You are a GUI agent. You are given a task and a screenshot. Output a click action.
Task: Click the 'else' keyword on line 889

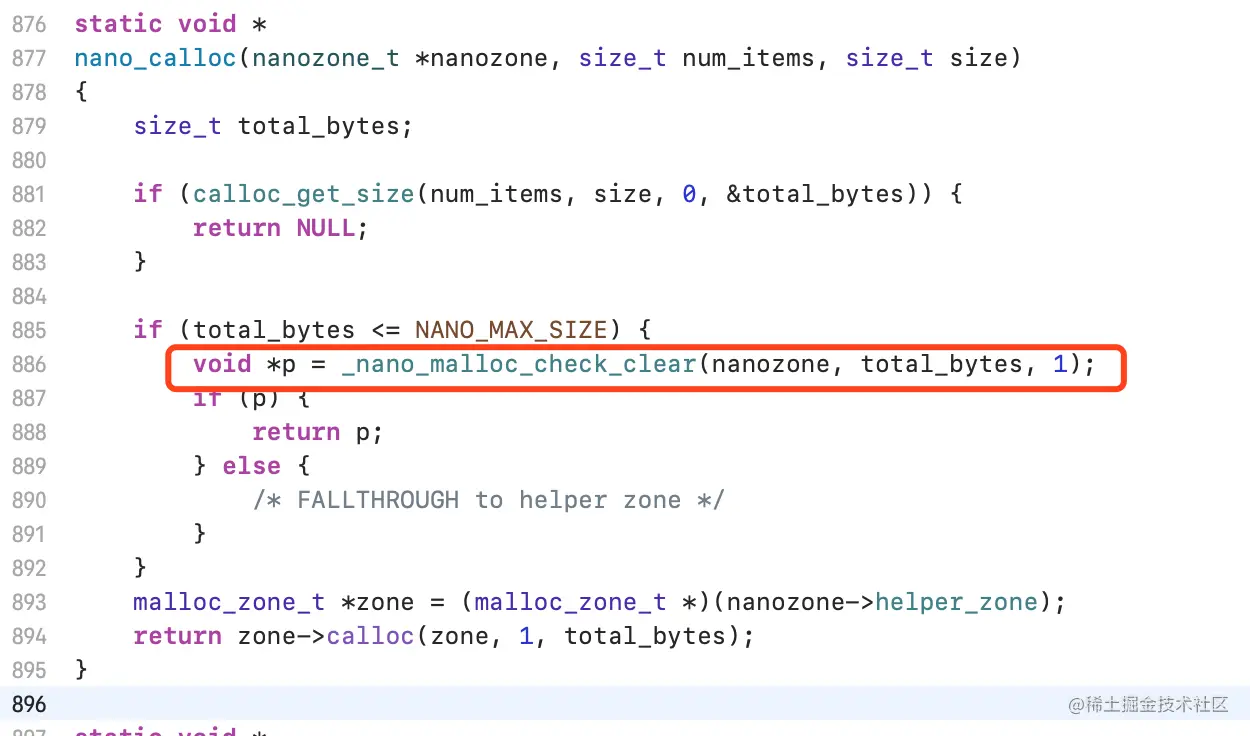(252, 466)
